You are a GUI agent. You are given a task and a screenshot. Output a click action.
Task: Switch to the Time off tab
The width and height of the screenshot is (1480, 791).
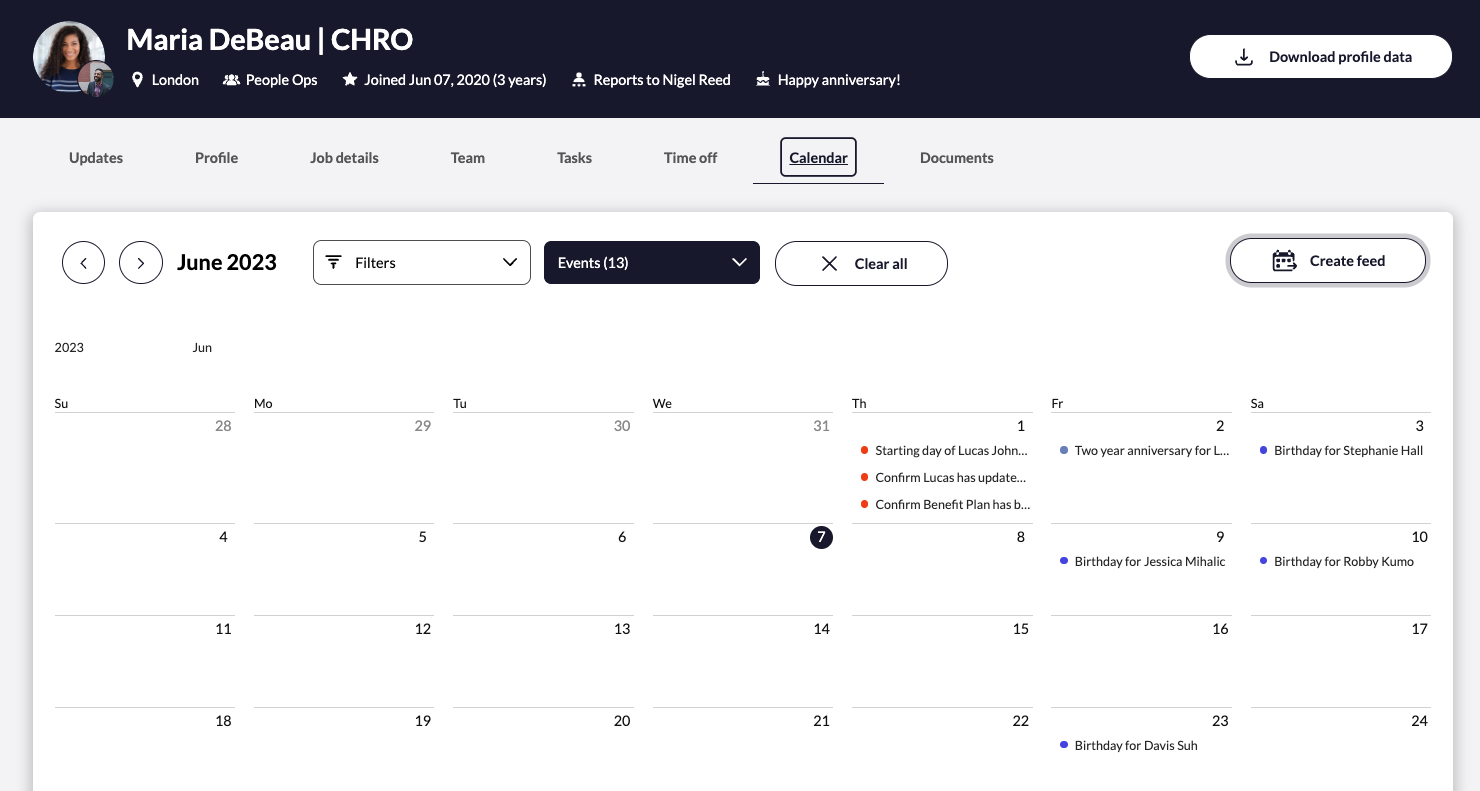690,158
